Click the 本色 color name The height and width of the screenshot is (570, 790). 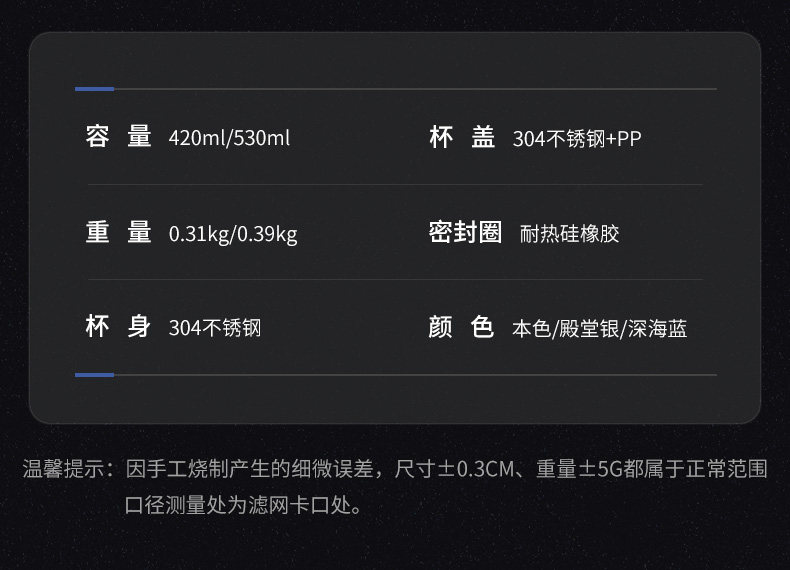pos(531,329)
